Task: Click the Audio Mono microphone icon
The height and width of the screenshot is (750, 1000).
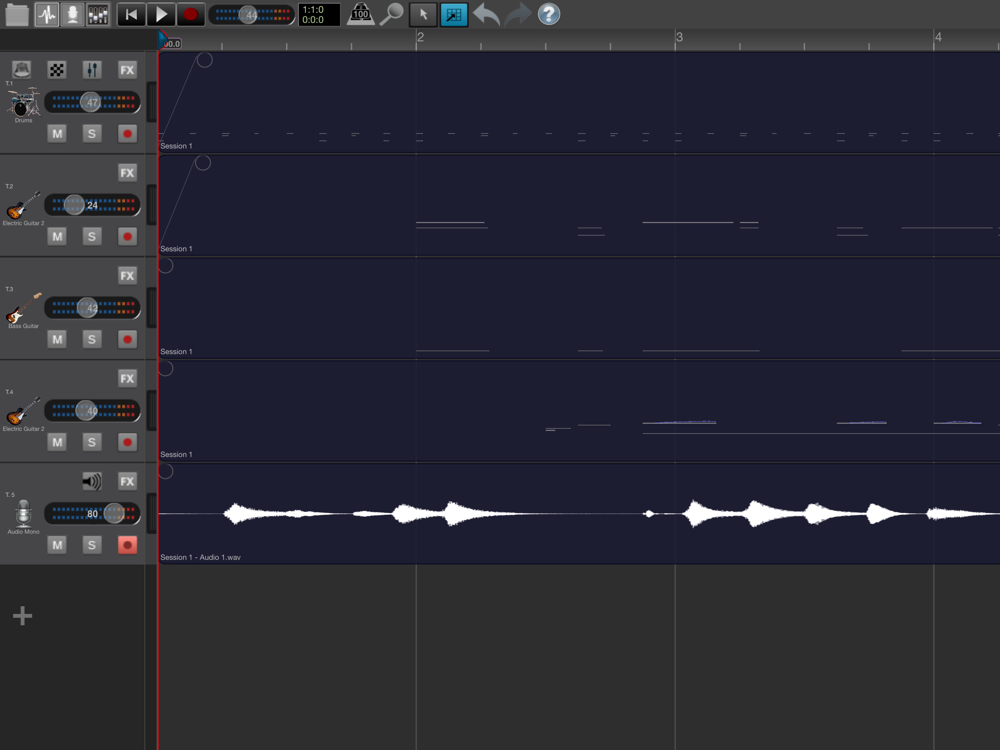Action: tap(23, 513)
